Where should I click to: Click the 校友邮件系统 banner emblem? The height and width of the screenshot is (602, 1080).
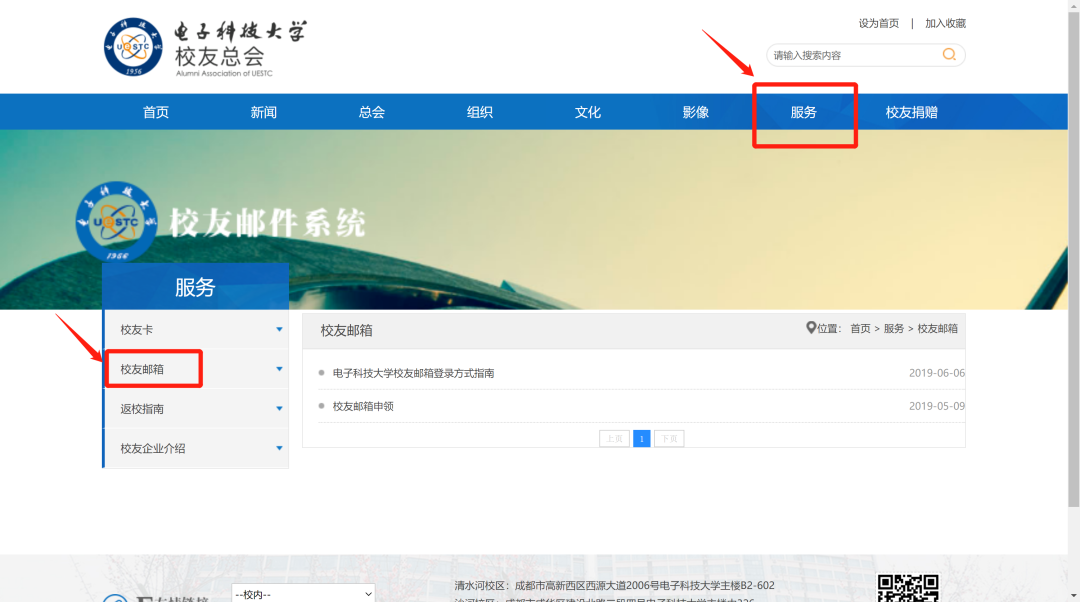pyautogui.click(x=116, y=221)
